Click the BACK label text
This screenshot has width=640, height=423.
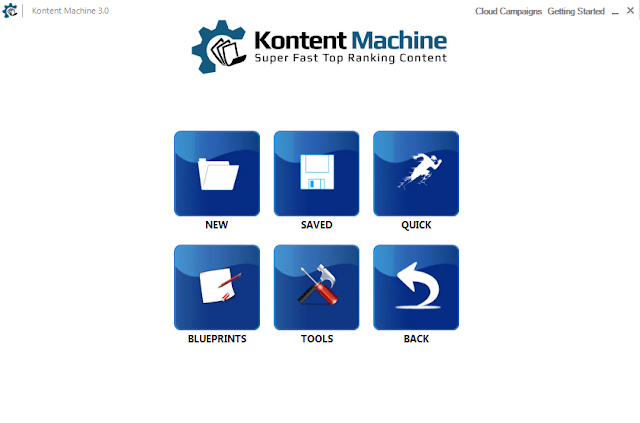[416, 339]
